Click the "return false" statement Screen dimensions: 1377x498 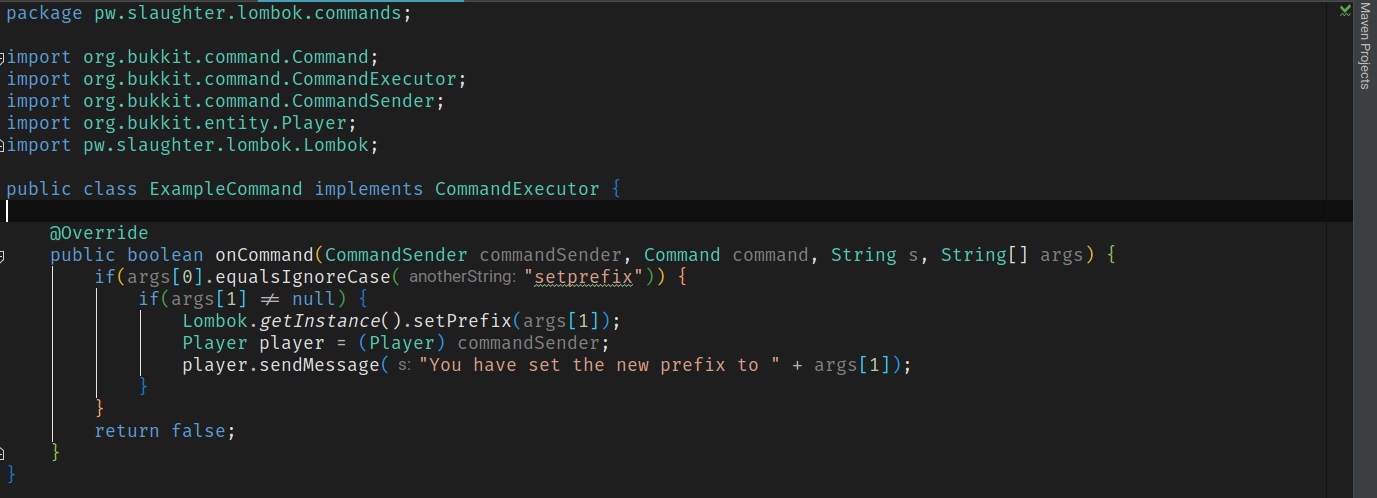coord(164,431)
